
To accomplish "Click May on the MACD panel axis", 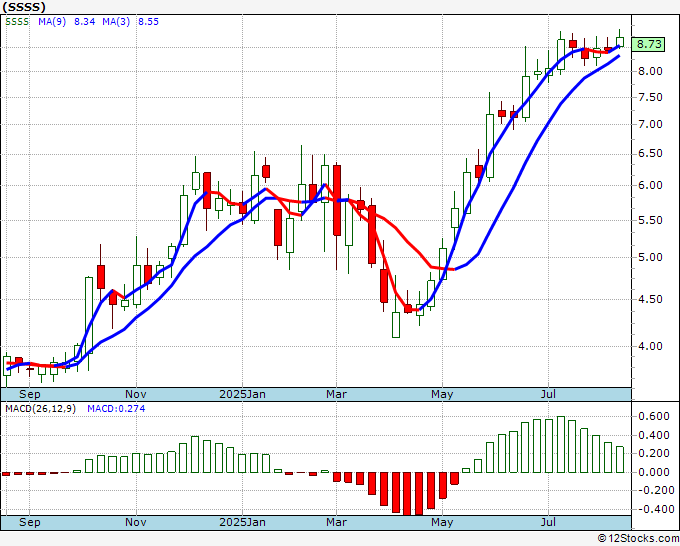I will coord(442,522).
